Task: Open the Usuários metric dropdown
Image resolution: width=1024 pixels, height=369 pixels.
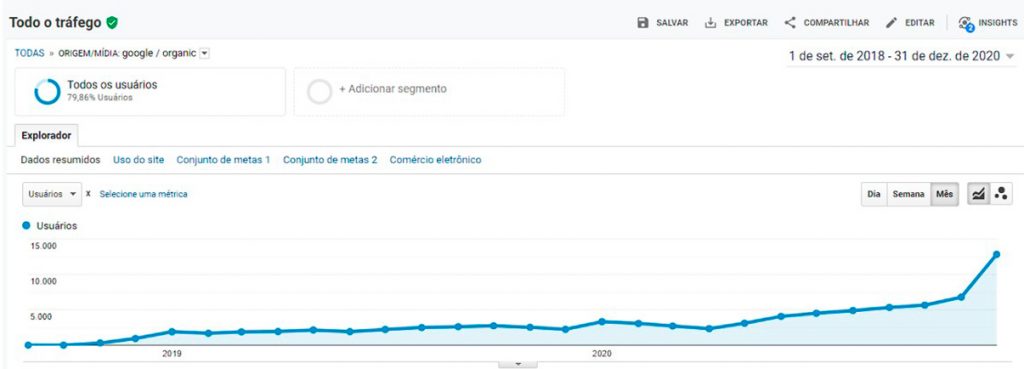Action: coord(52,194)
